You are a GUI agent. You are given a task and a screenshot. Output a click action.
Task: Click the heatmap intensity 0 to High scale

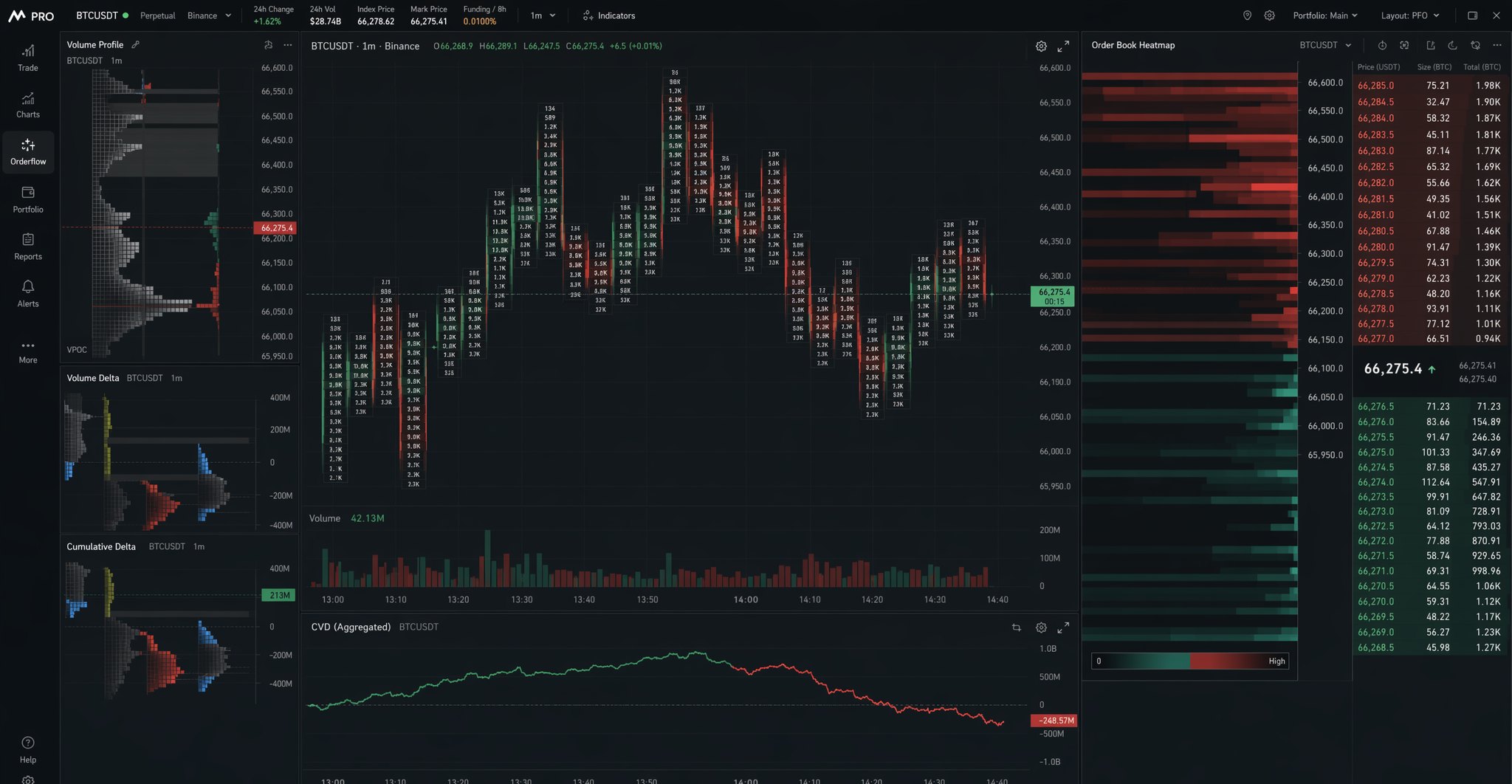point(1191,661)
